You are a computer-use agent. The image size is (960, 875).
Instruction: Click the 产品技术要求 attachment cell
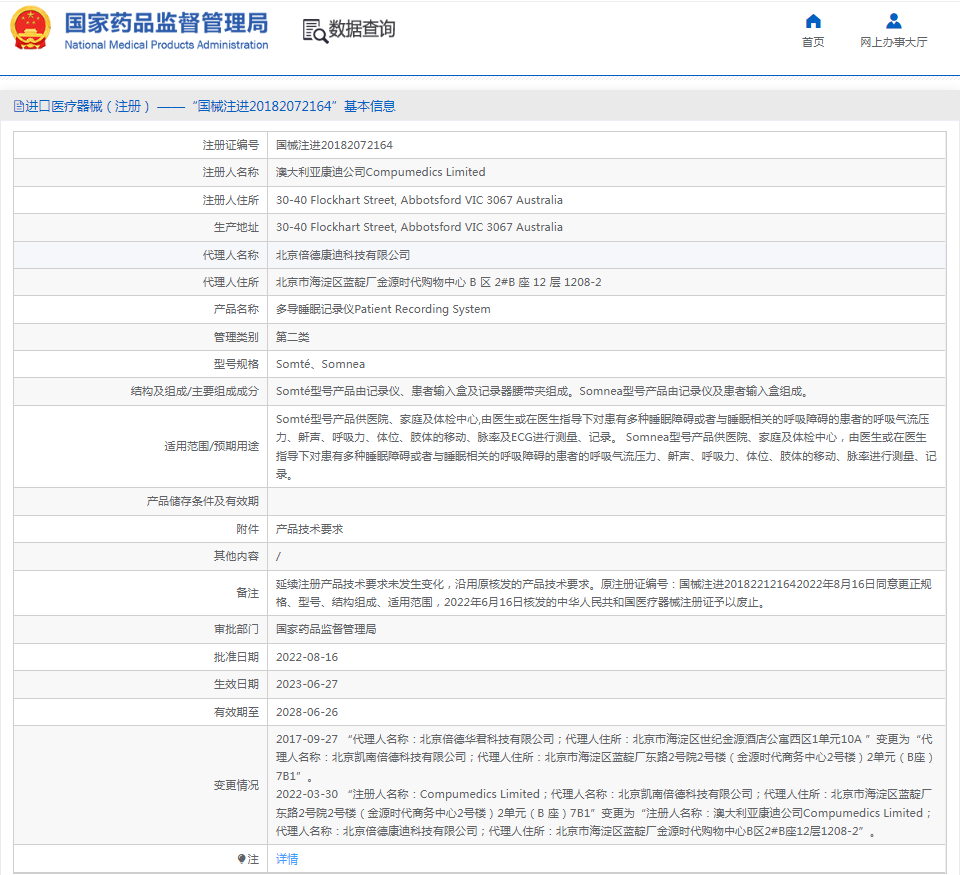pyautogui.click(x=309, y=529)
